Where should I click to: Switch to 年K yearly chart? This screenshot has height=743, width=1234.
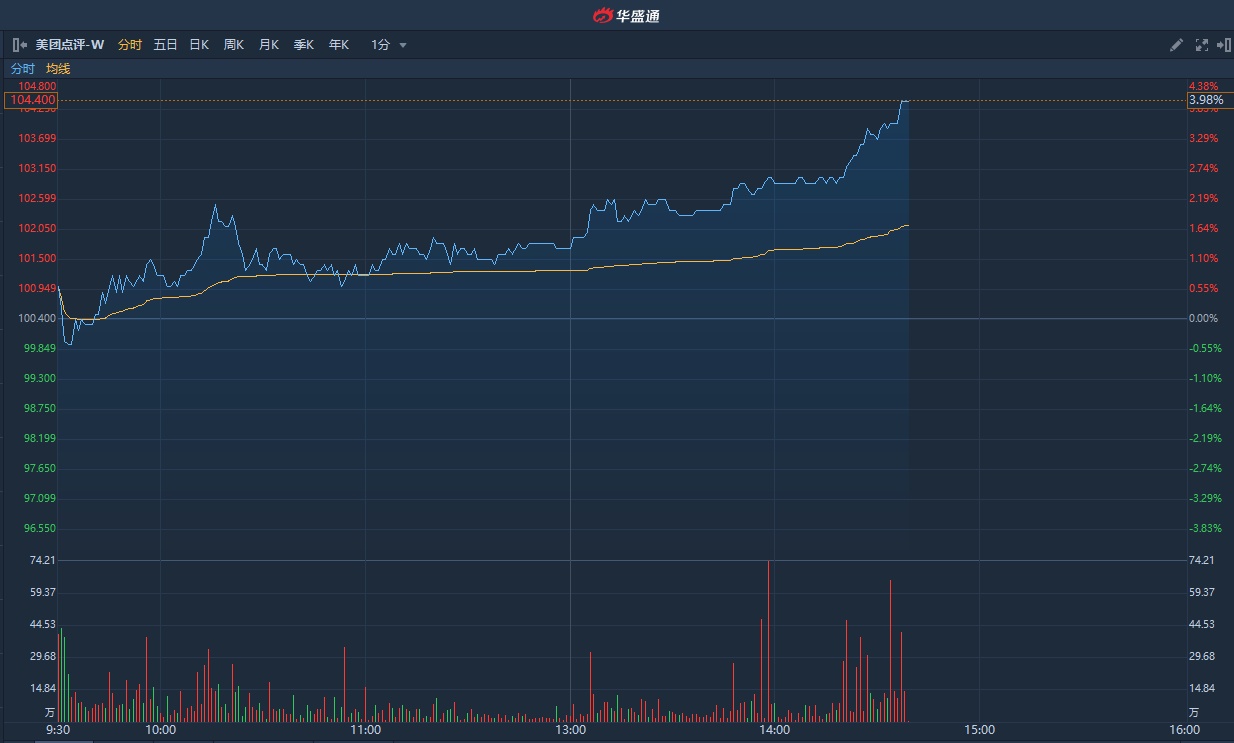(338, 45)
